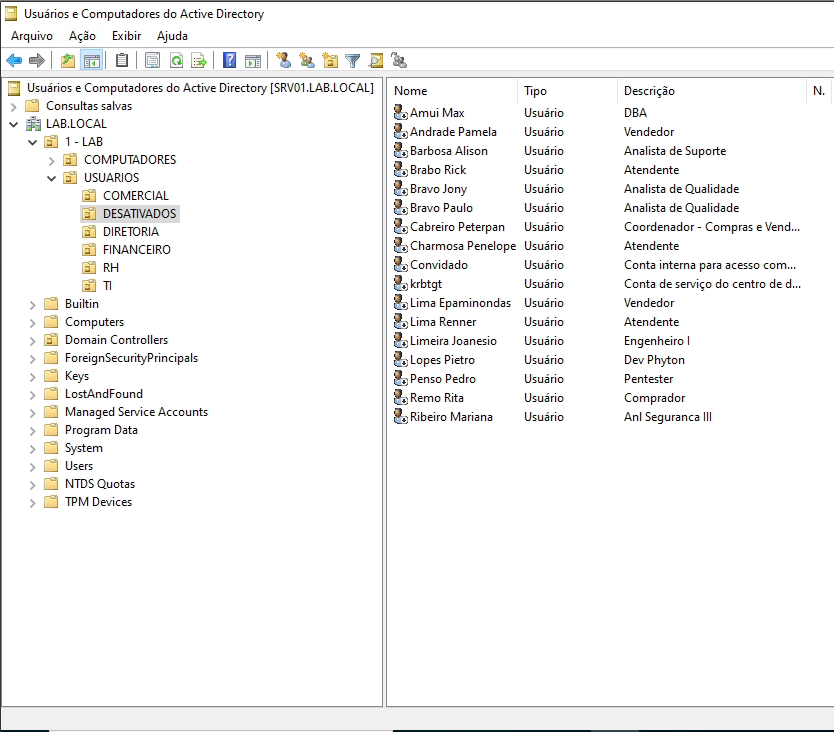Screen dimensions: 834x732
Task: Click the OU folder icon next to Domain Controllers
Action: point(51,340)
